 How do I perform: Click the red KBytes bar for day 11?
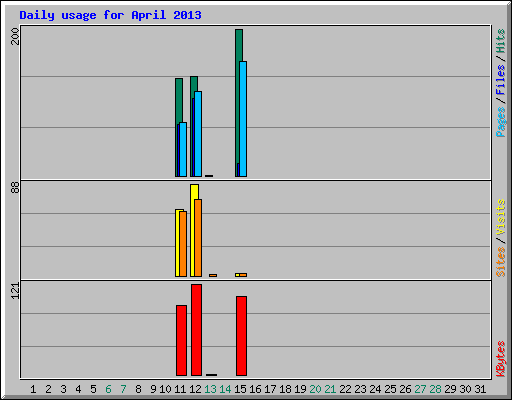[182, 340]
